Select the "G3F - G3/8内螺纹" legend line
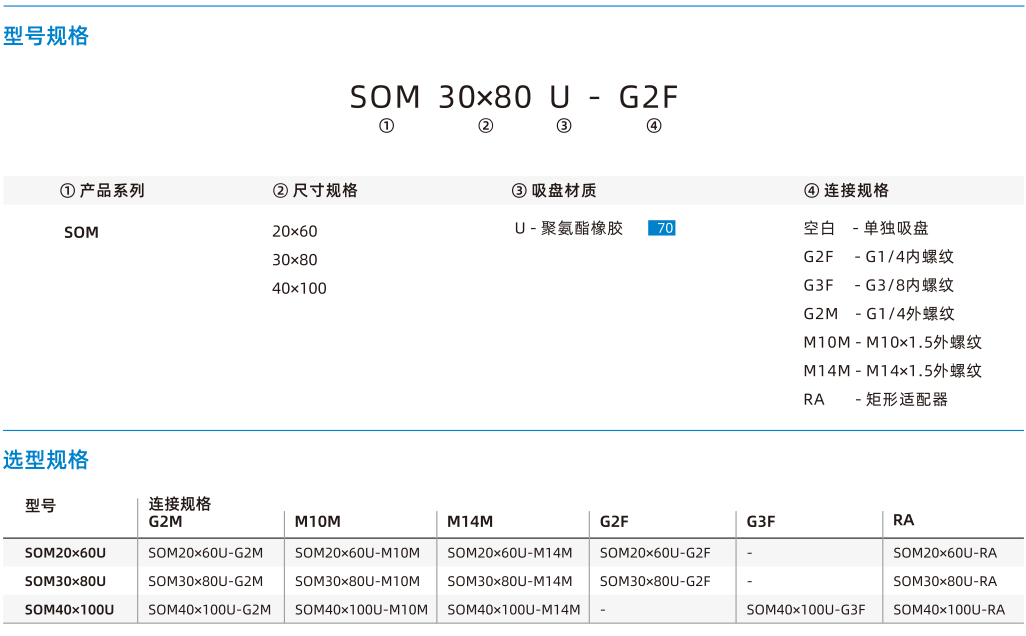This screenshot has width=1026, height=636. click(x=879, y=285)
